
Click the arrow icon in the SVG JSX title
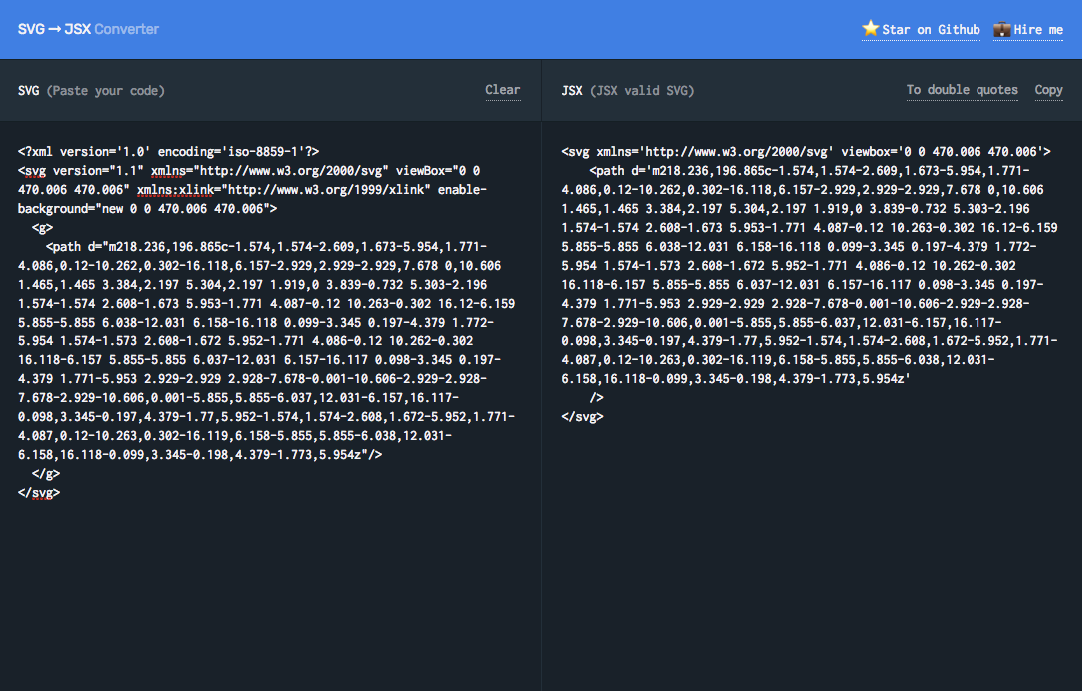click(56, 29)
